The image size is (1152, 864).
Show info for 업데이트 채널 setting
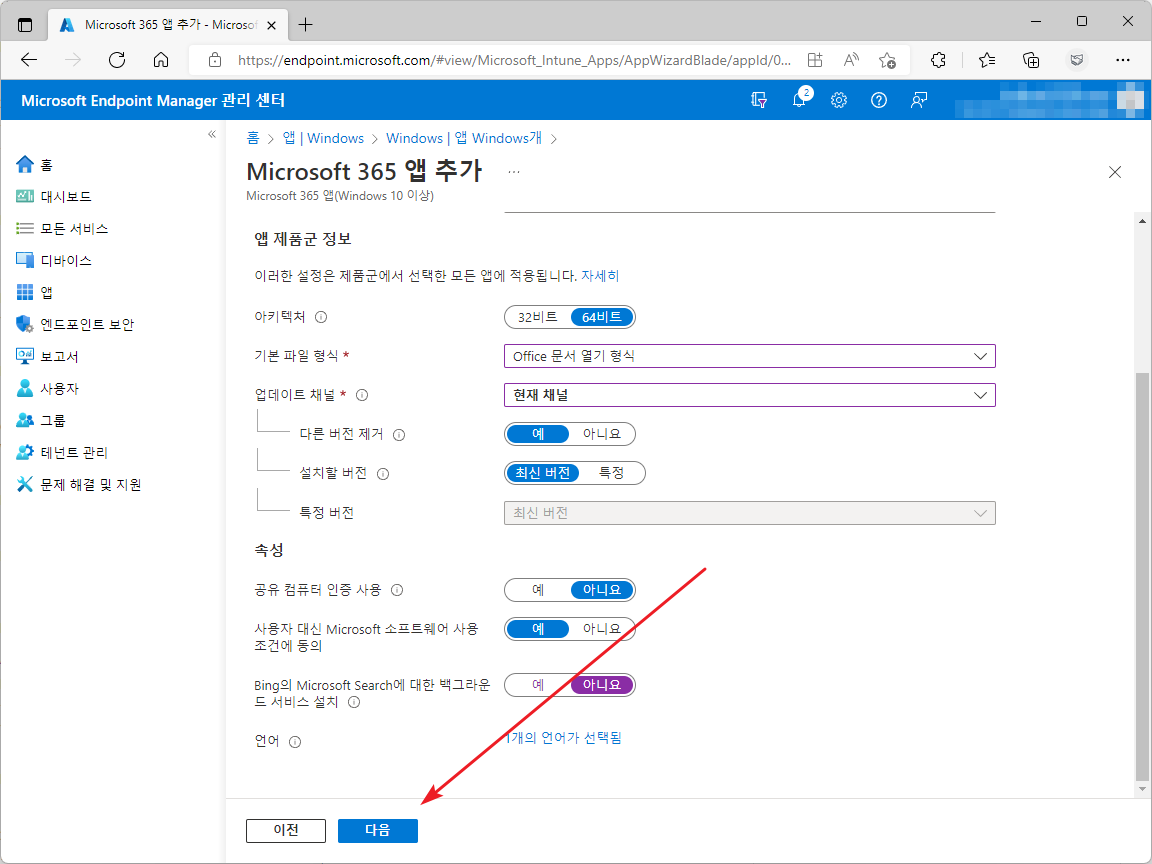pos(361,395)
